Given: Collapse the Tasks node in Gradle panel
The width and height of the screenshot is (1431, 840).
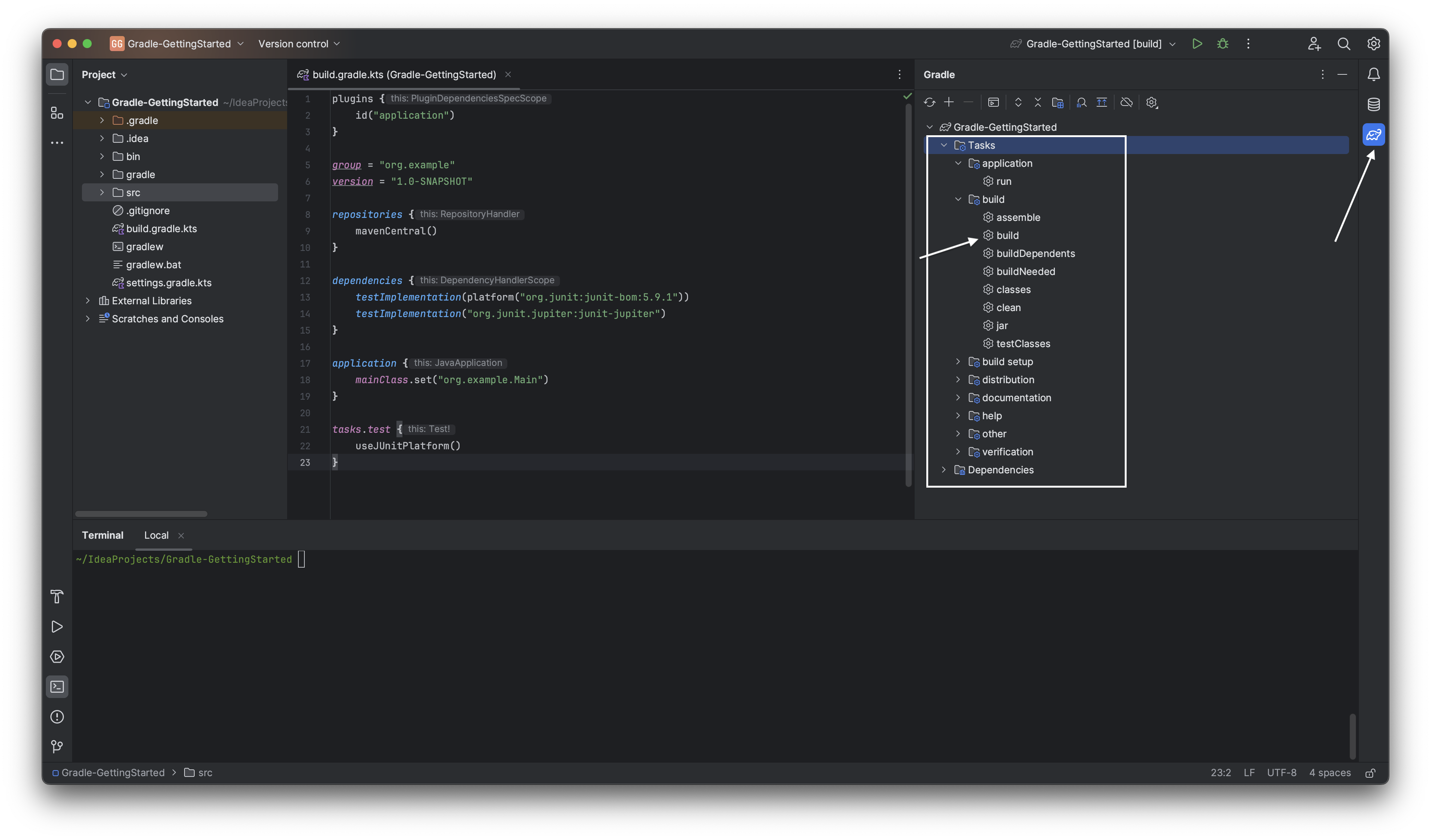Looking at the screenshot, I should [944, 145].
